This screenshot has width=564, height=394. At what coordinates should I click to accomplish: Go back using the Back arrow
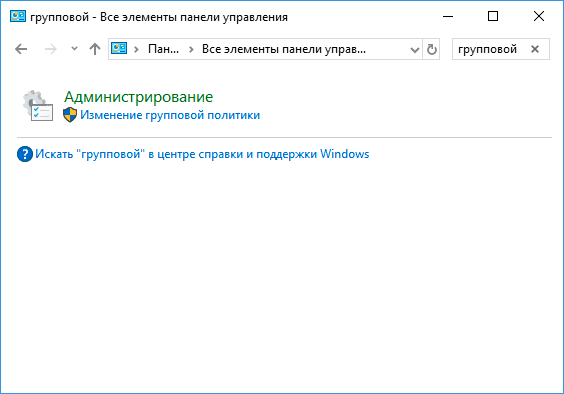[21, 49]
